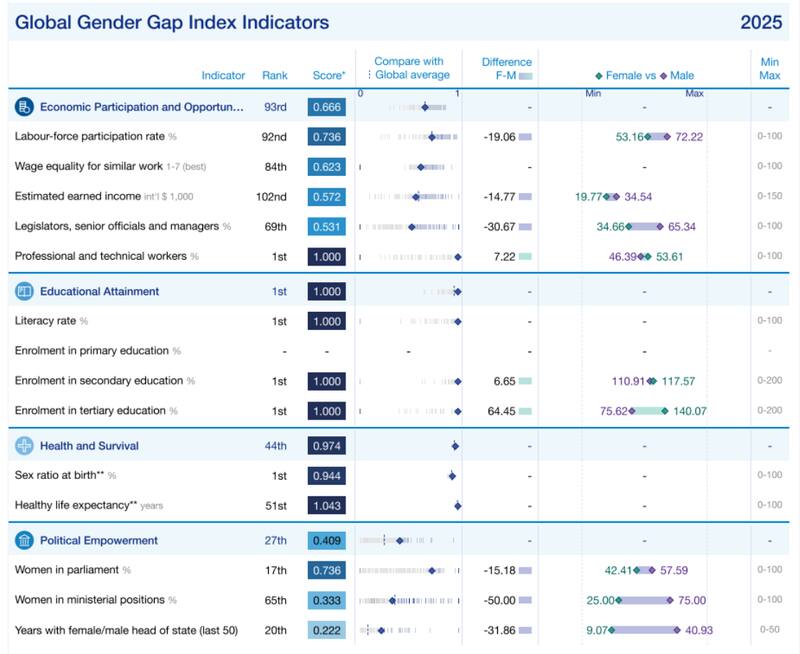
Task: Open the Women in parliament indicator
Action: tap(68, 570)
